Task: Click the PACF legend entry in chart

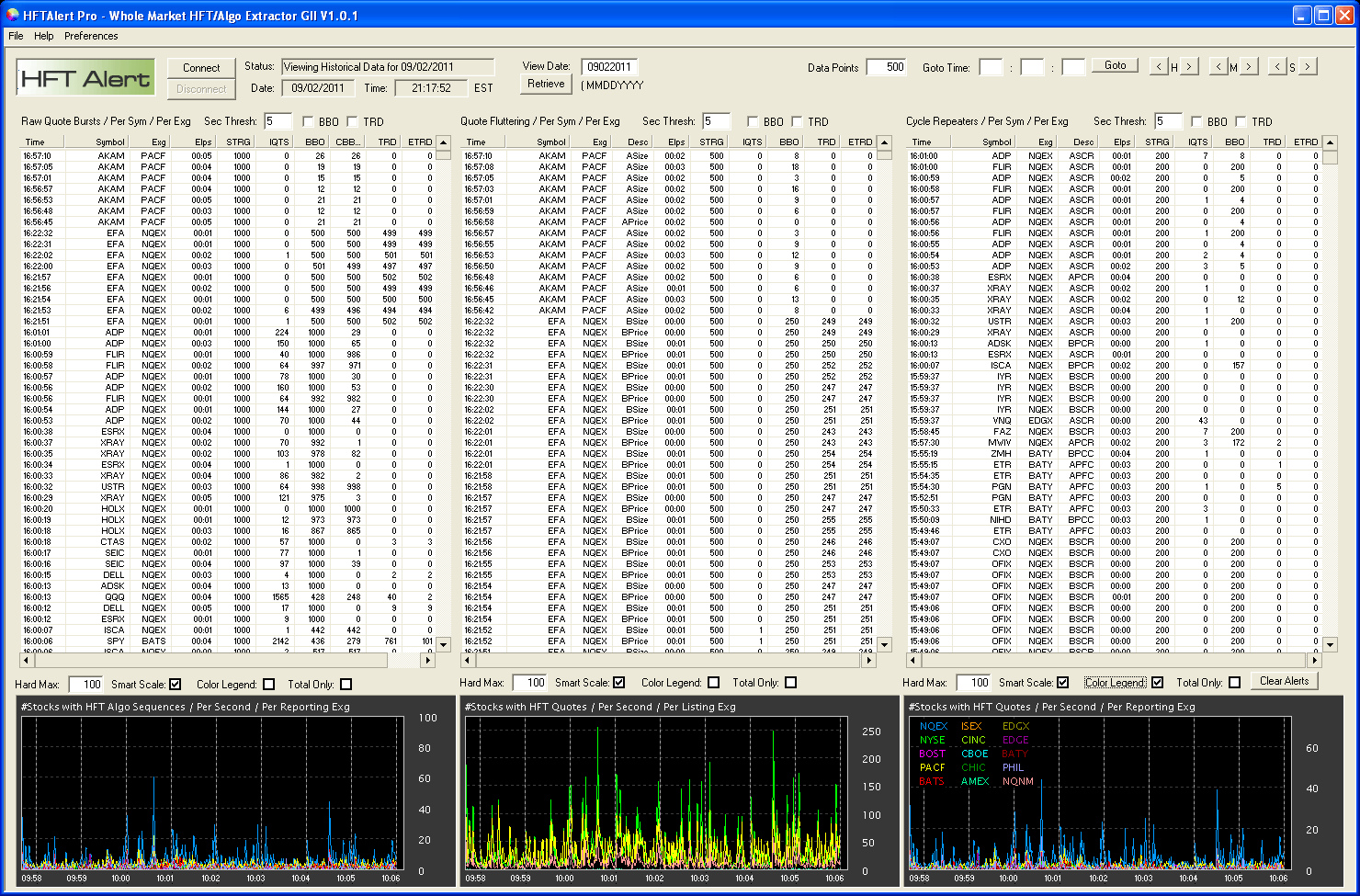Action: coord(932,767)
